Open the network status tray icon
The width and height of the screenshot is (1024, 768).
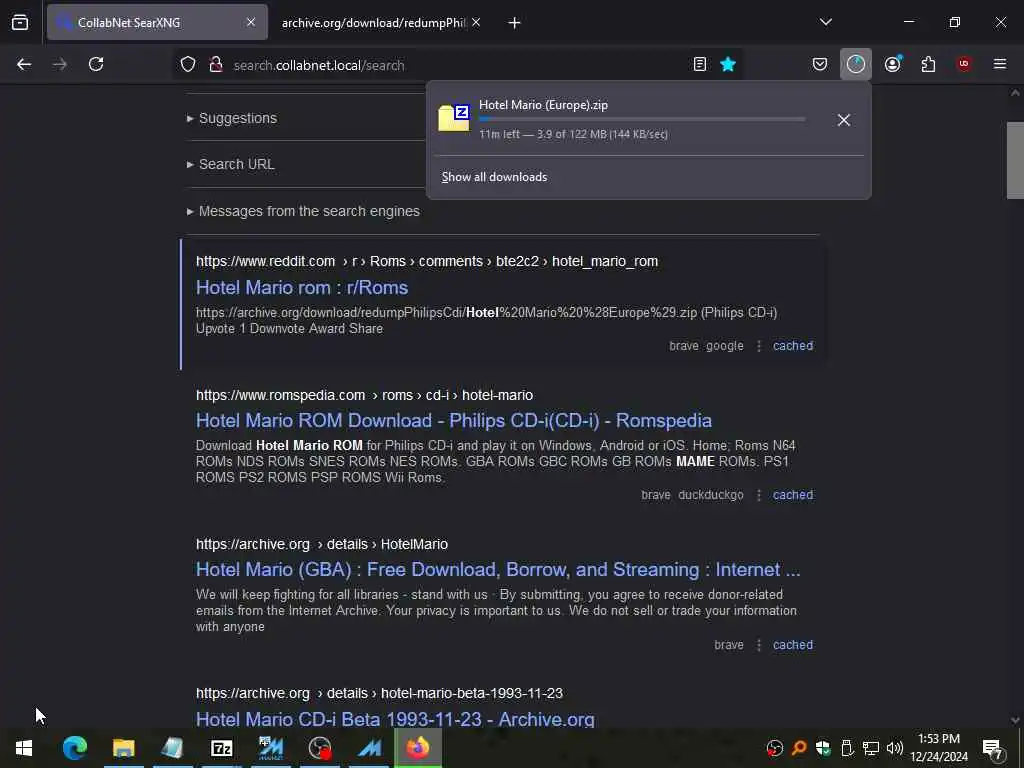click(871, 748)
